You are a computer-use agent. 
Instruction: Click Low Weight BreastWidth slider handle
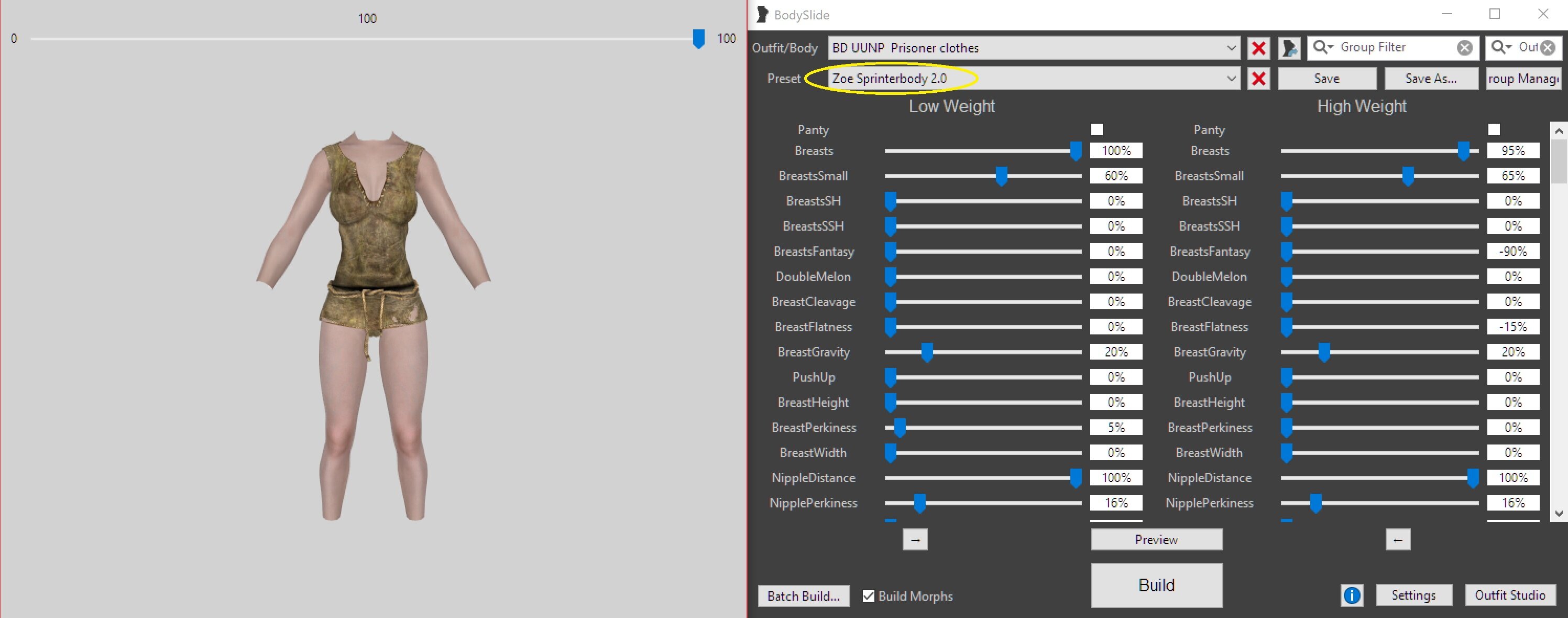click(891, 453)
